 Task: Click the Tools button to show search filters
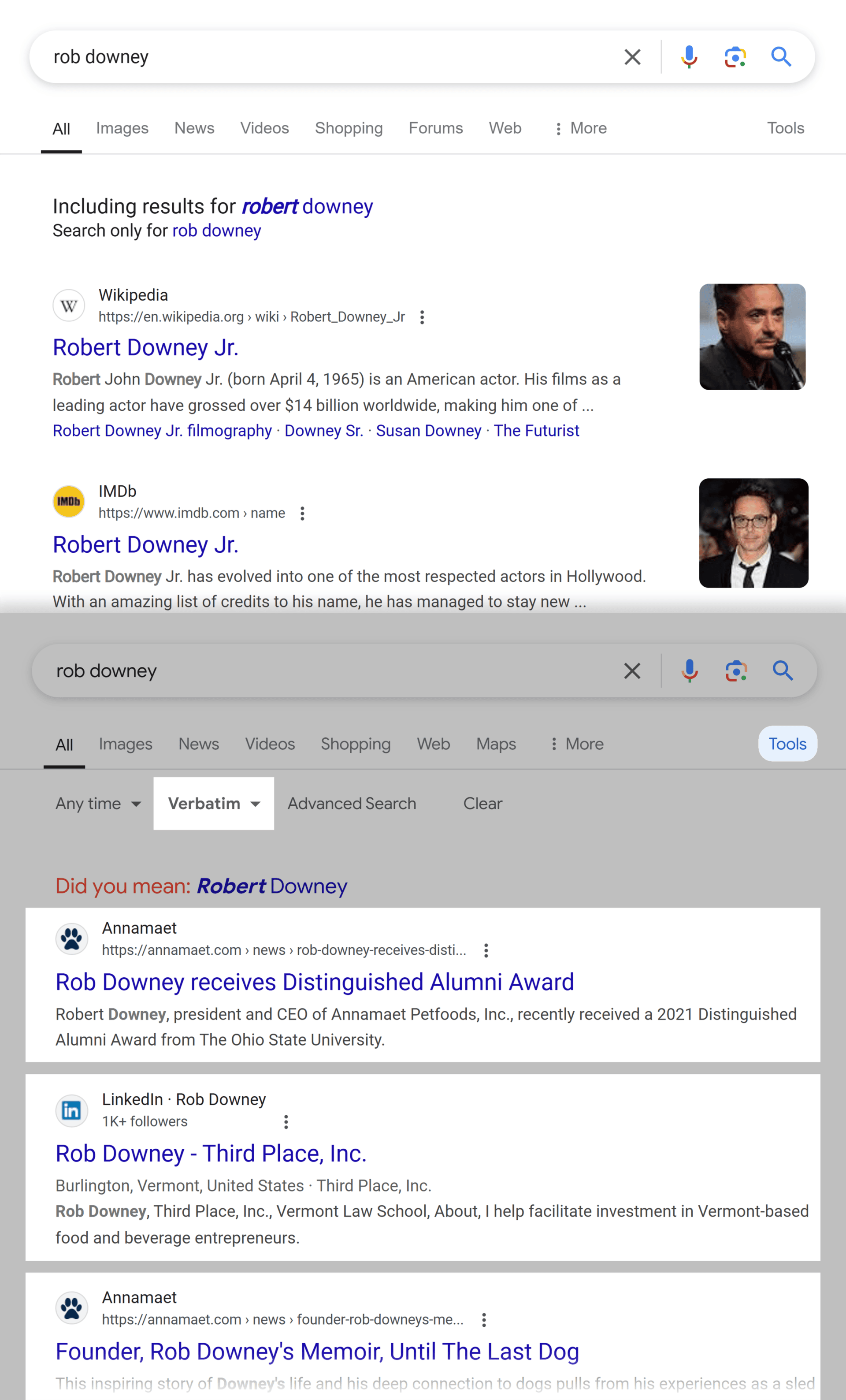pyautogui.click(x=787, y=744)
